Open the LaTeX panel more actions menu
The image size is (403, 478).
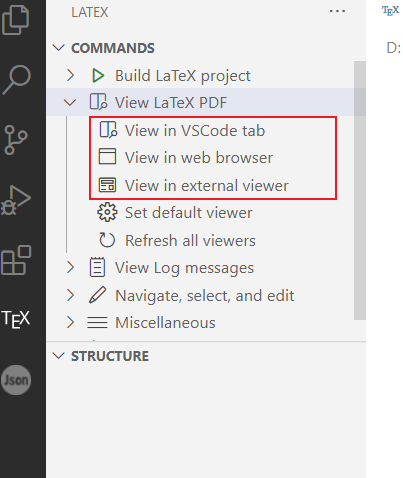(337, 11)
